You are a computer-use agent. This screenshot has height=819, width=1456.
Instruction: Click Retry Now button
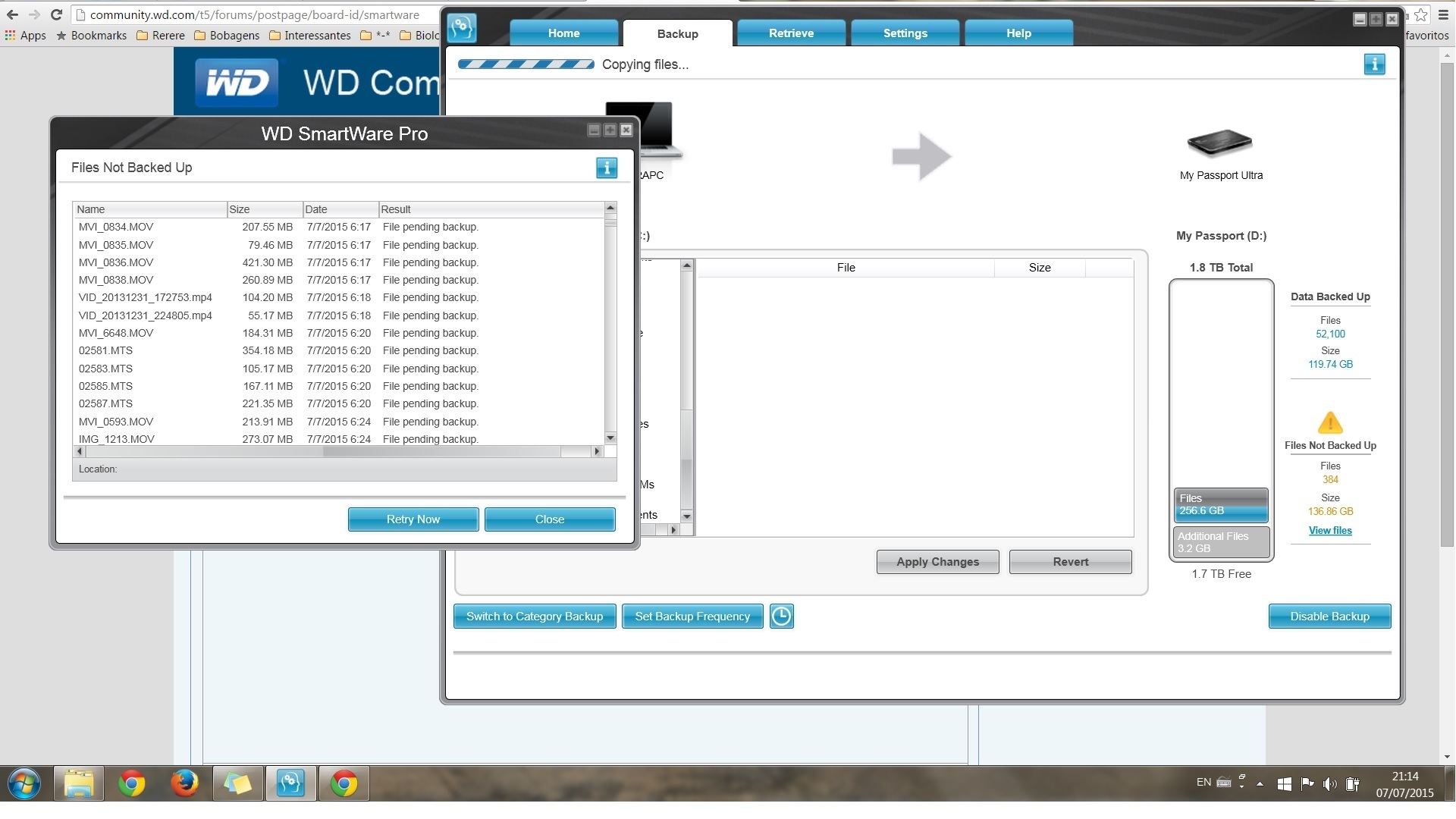point(413,519)
